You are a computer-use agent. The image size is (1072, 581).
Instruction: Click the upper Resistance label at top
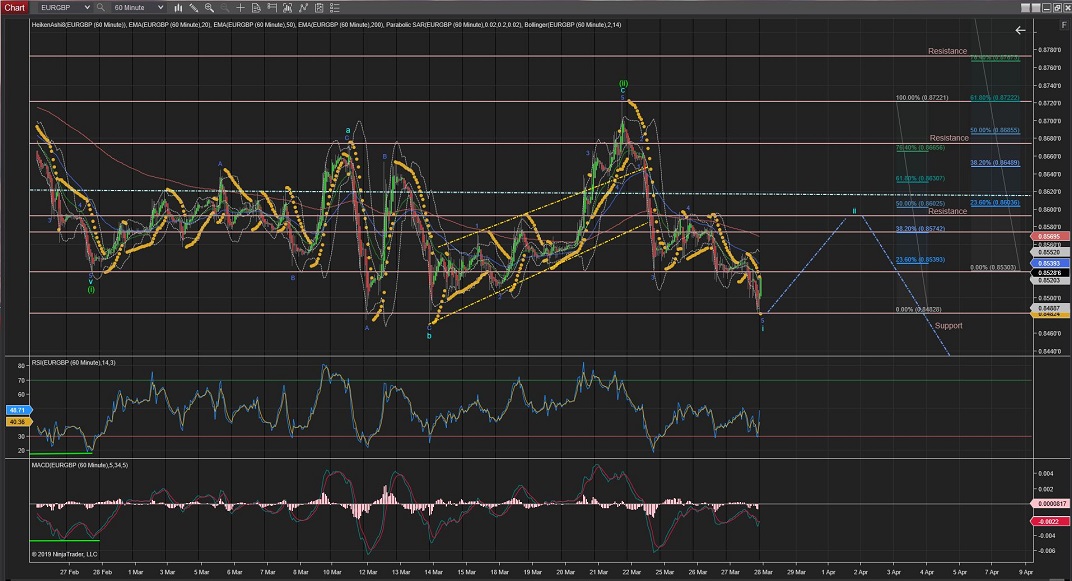[x=947, y=51]
